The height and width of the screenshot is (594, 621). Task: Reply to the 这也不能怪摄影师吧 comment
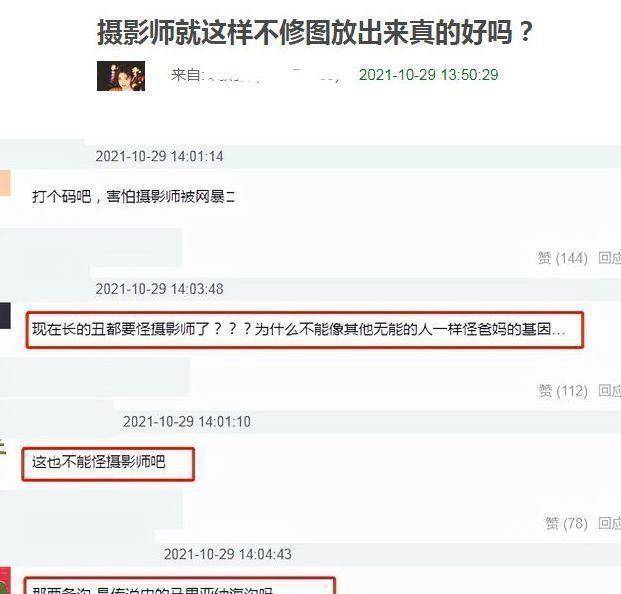[610, 524]
